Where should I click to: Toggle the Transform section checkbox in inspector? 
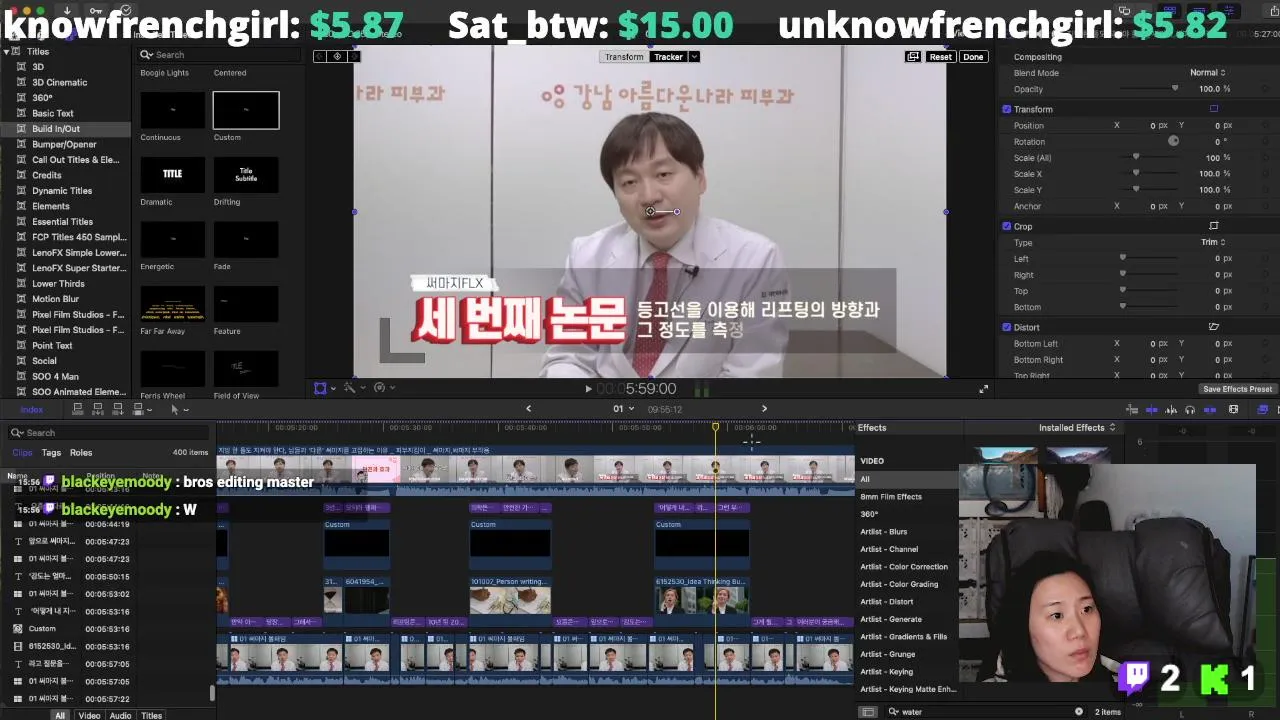(1006, 109)
